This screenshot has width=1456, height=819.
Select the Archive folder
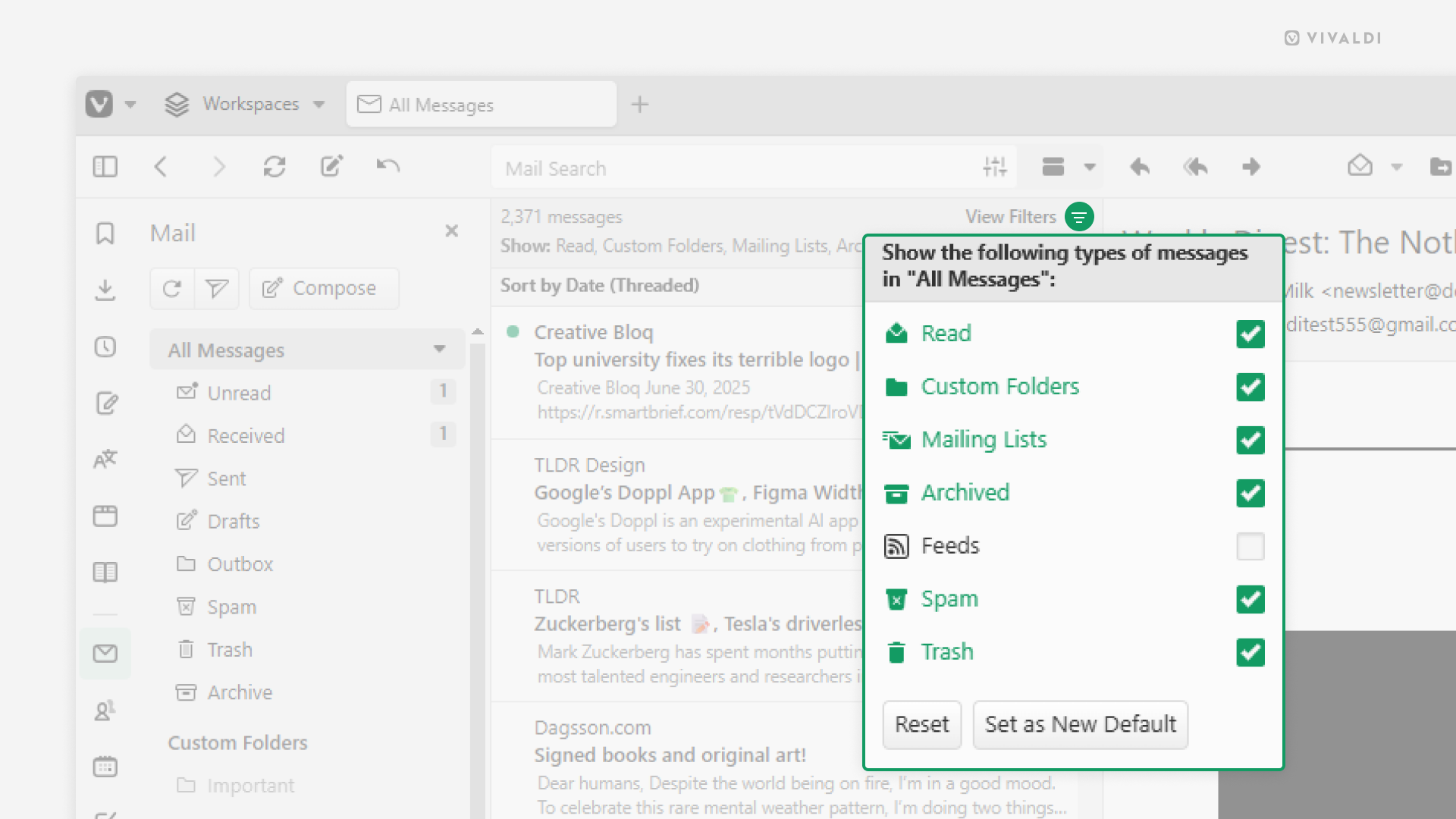tap(307, 692)
